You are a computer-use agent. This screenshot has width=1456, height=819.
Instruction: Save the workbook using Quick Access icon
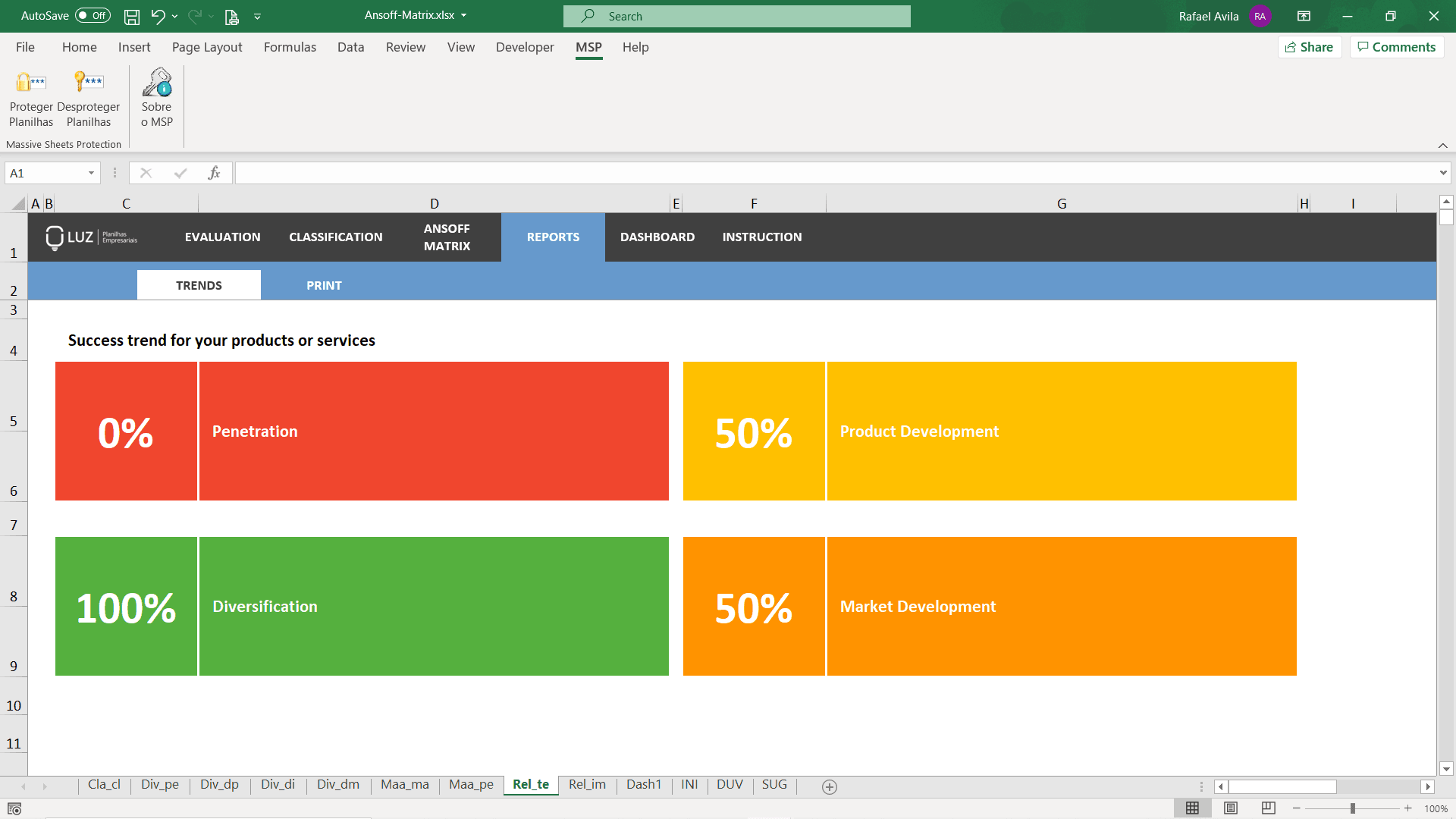(x=131, y=16)
